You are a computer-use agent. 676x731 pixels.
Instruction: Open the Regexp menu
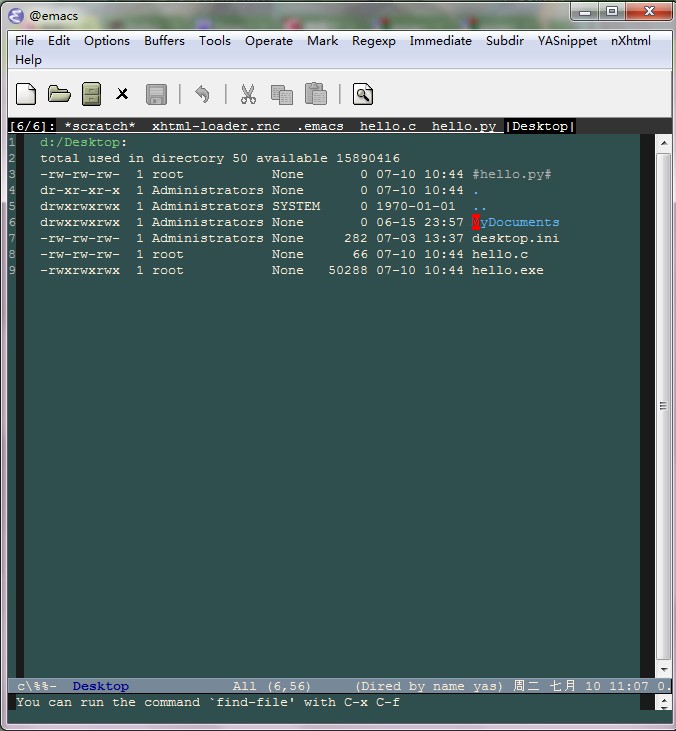click(373, 41)
